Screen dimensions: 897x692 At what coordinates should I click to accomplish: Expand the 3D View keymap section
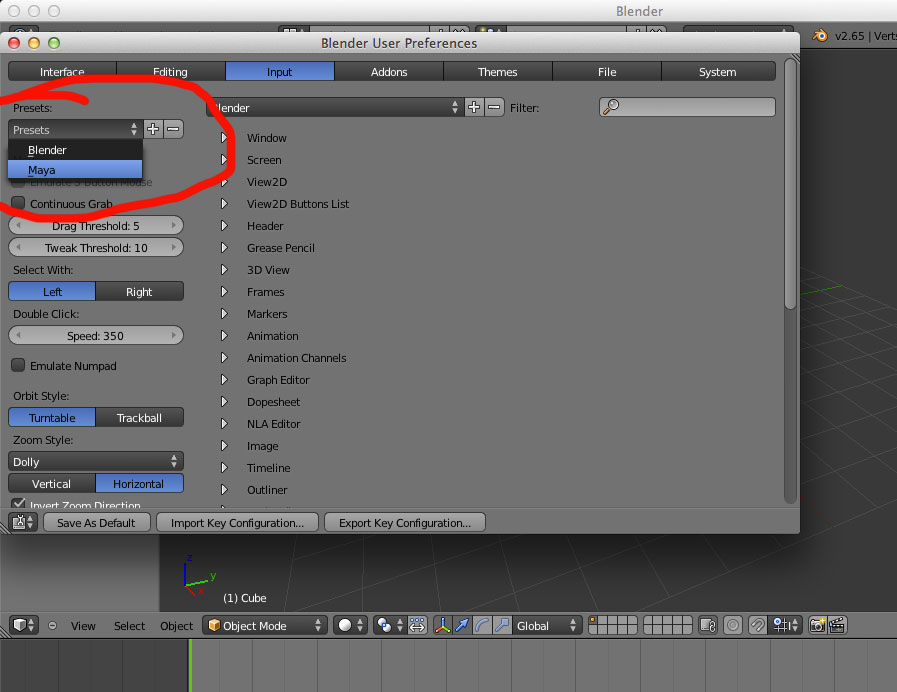pyautogui.click(x=224, y=269)
